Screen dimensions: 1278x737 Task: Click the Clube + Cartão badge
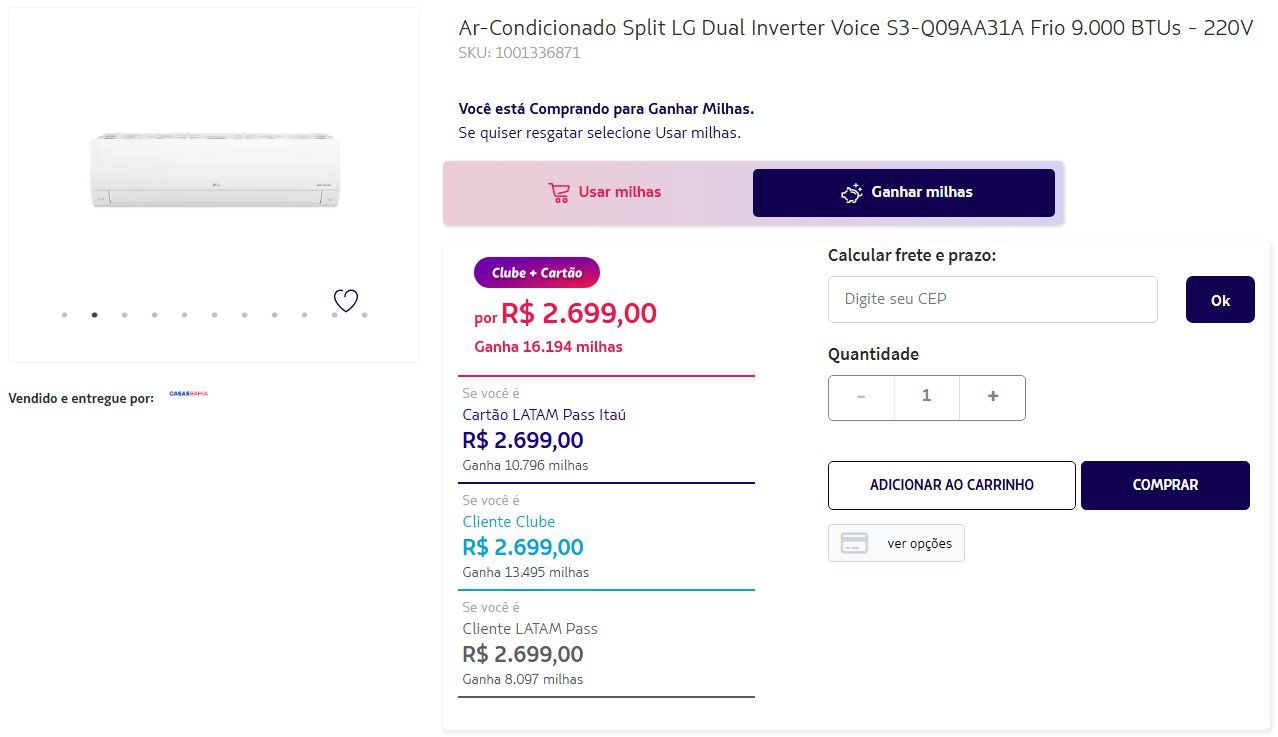(536, 273)
